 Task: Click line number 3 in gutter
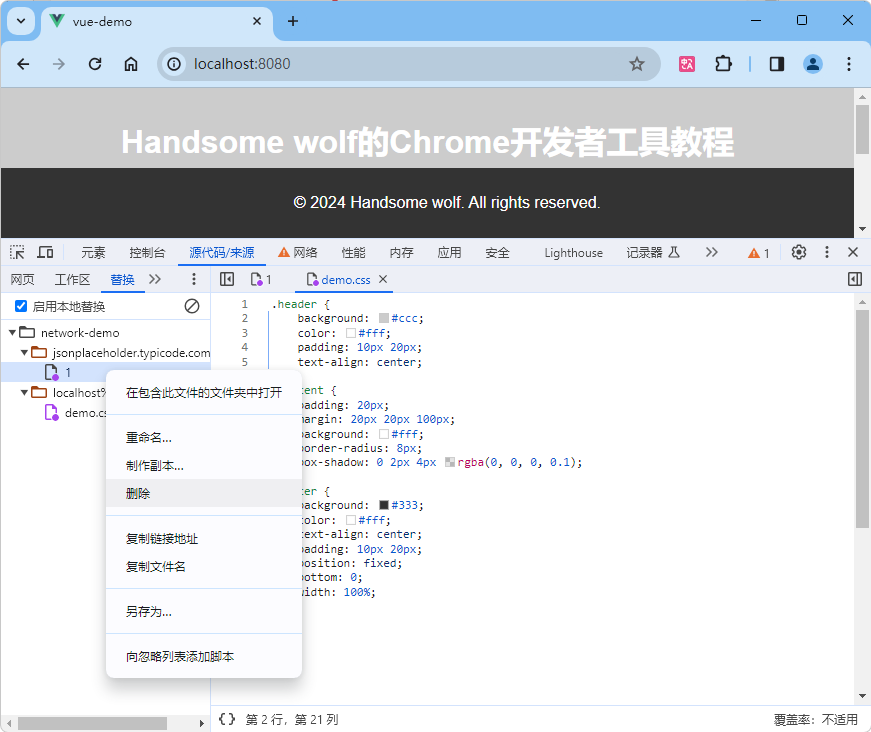click(245, 333)
